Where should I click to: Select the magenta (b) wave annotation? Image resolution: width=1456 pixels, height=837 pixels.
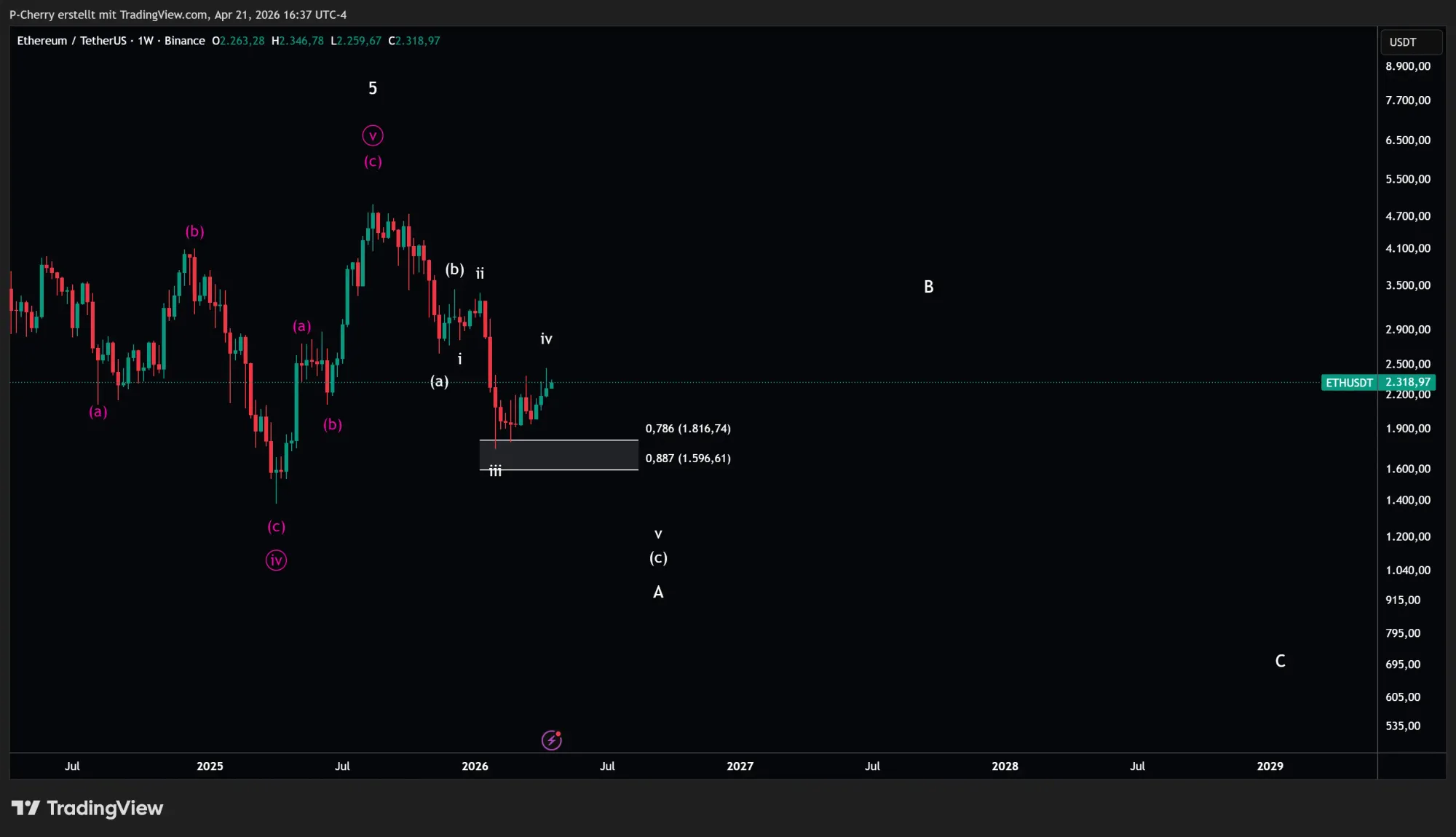pos(194,231)
